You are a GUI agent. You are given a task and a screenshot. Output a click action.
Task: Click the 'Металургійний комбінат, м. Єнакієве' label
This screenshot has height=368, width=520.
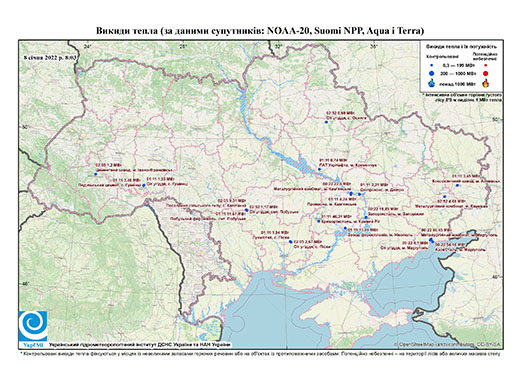point(451,206)
